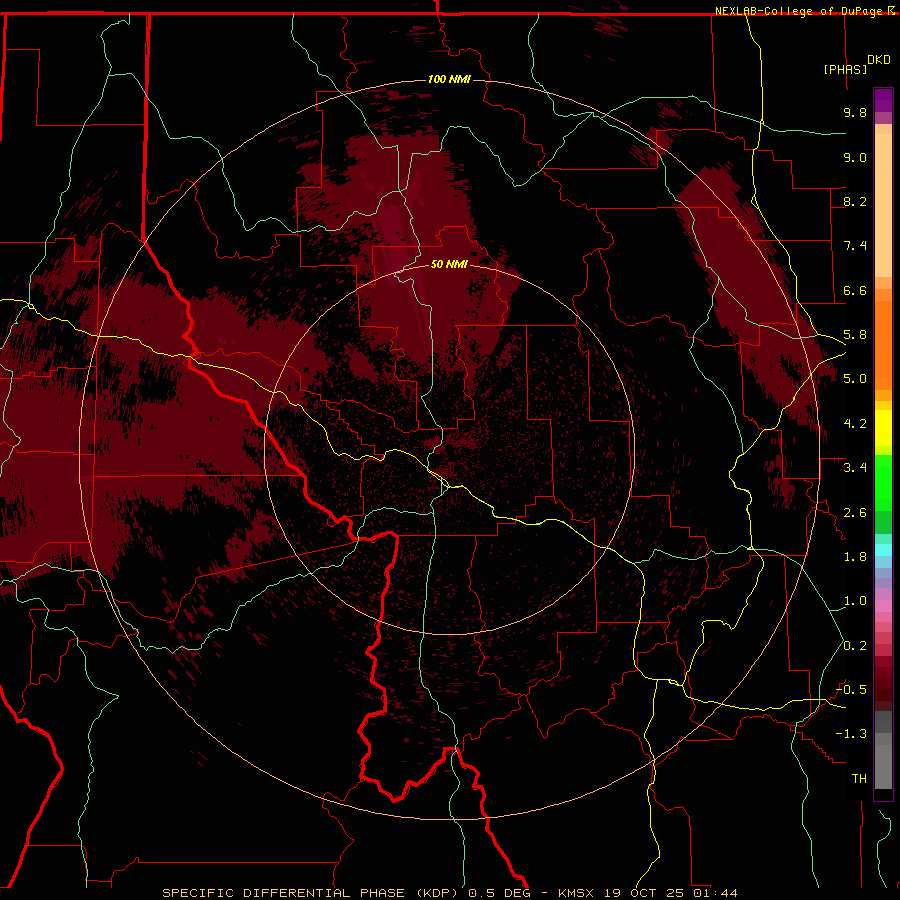Click the 3.4 scale value
This screenshot has width=900, height=900.
click(x=855, y=468)
